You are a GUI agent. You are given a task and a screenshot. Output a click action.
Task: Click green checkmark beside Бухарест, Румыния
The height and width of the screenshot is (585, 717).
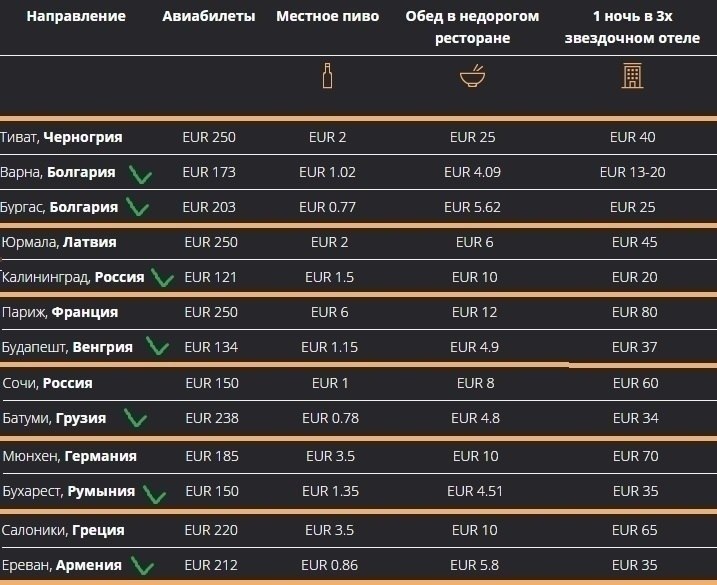coord(153,493)
